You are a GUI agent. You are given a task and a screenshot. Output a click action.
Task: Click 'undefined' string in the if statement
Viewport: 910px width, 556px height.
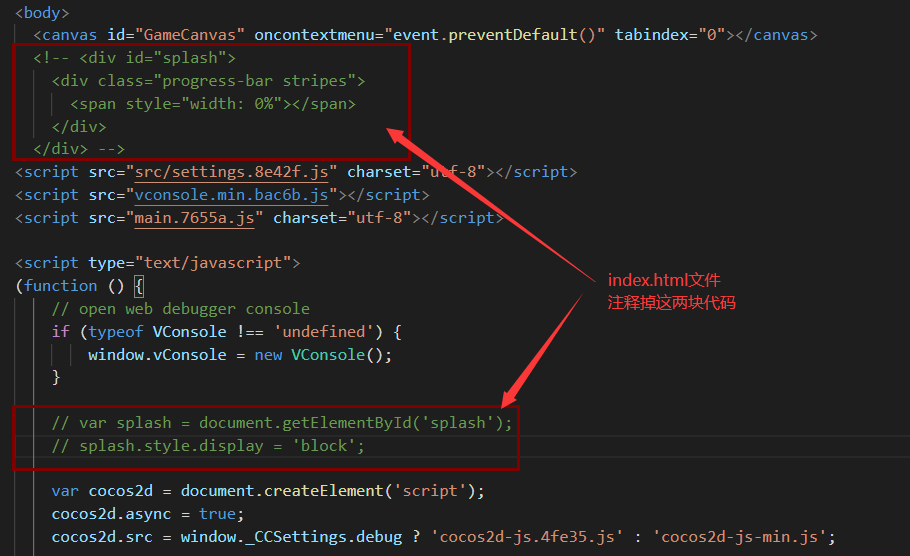click(324, 331)
